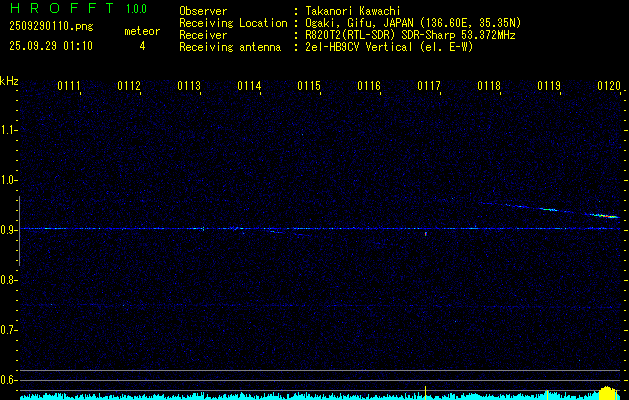Click the 1.0 kHz axis label
629x400 pixels.
(8, 180)
